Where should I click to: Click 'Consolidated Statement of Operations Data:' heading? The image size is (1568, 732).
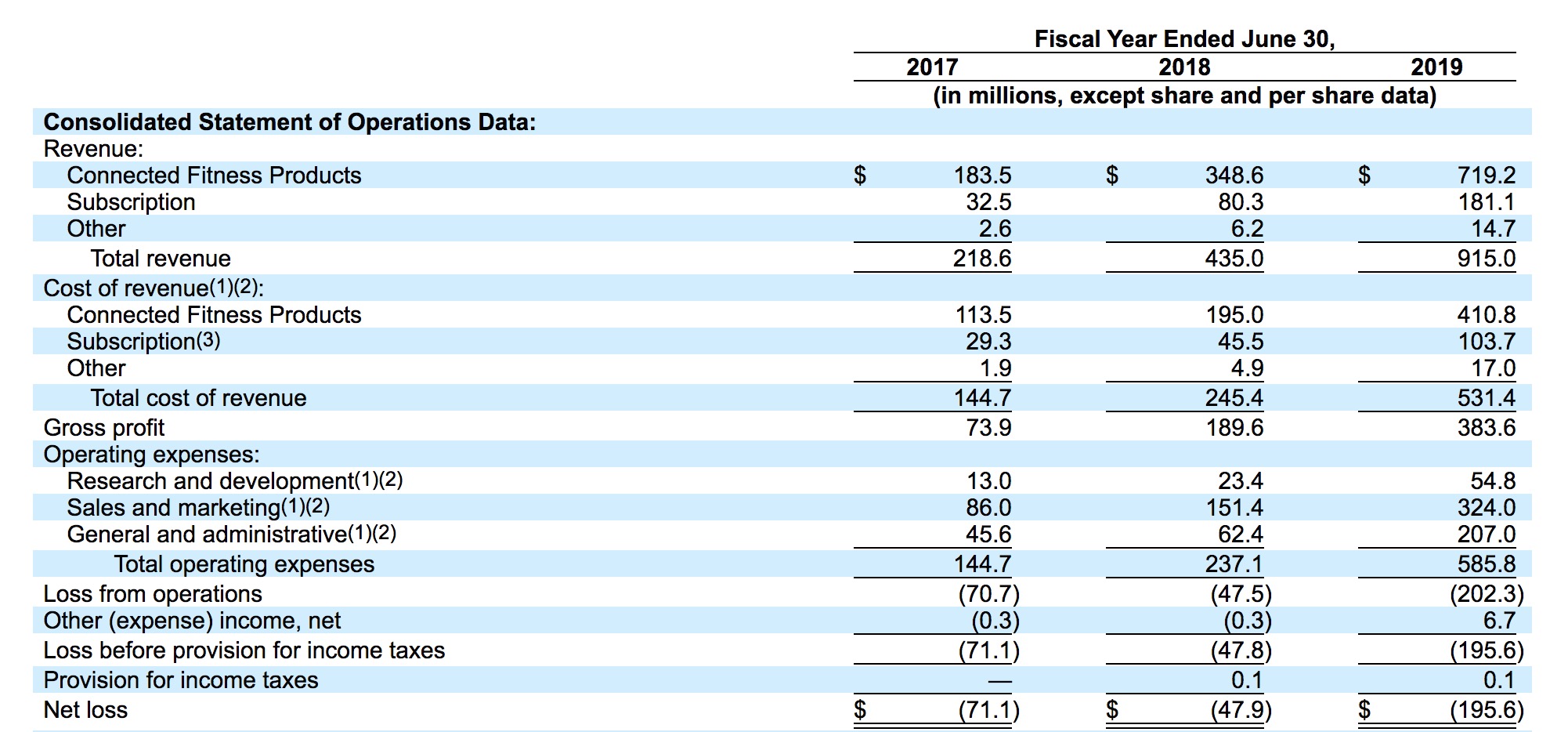(x=290, y=122)
